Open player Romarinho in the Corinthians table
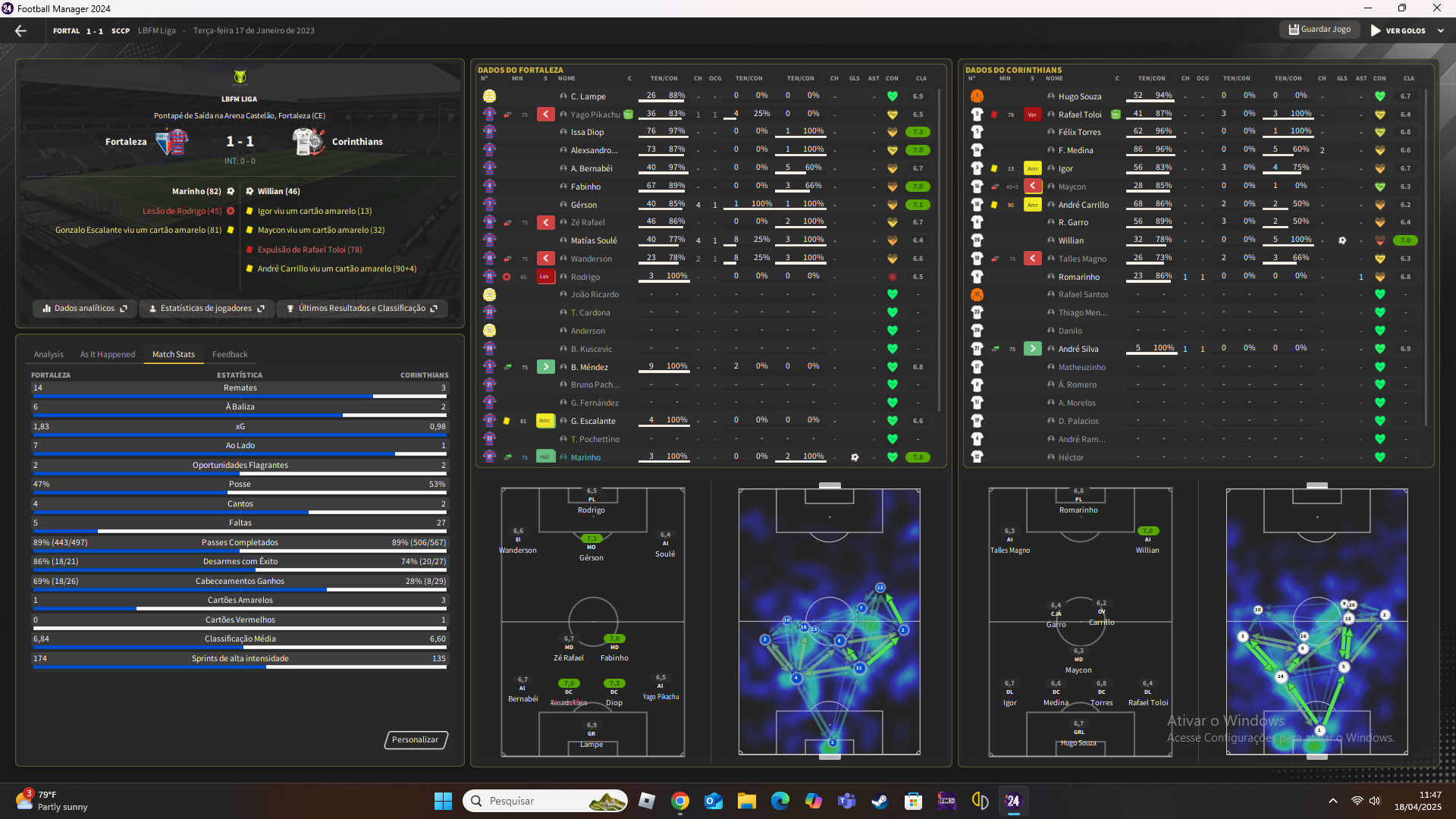 [1078, 277]
